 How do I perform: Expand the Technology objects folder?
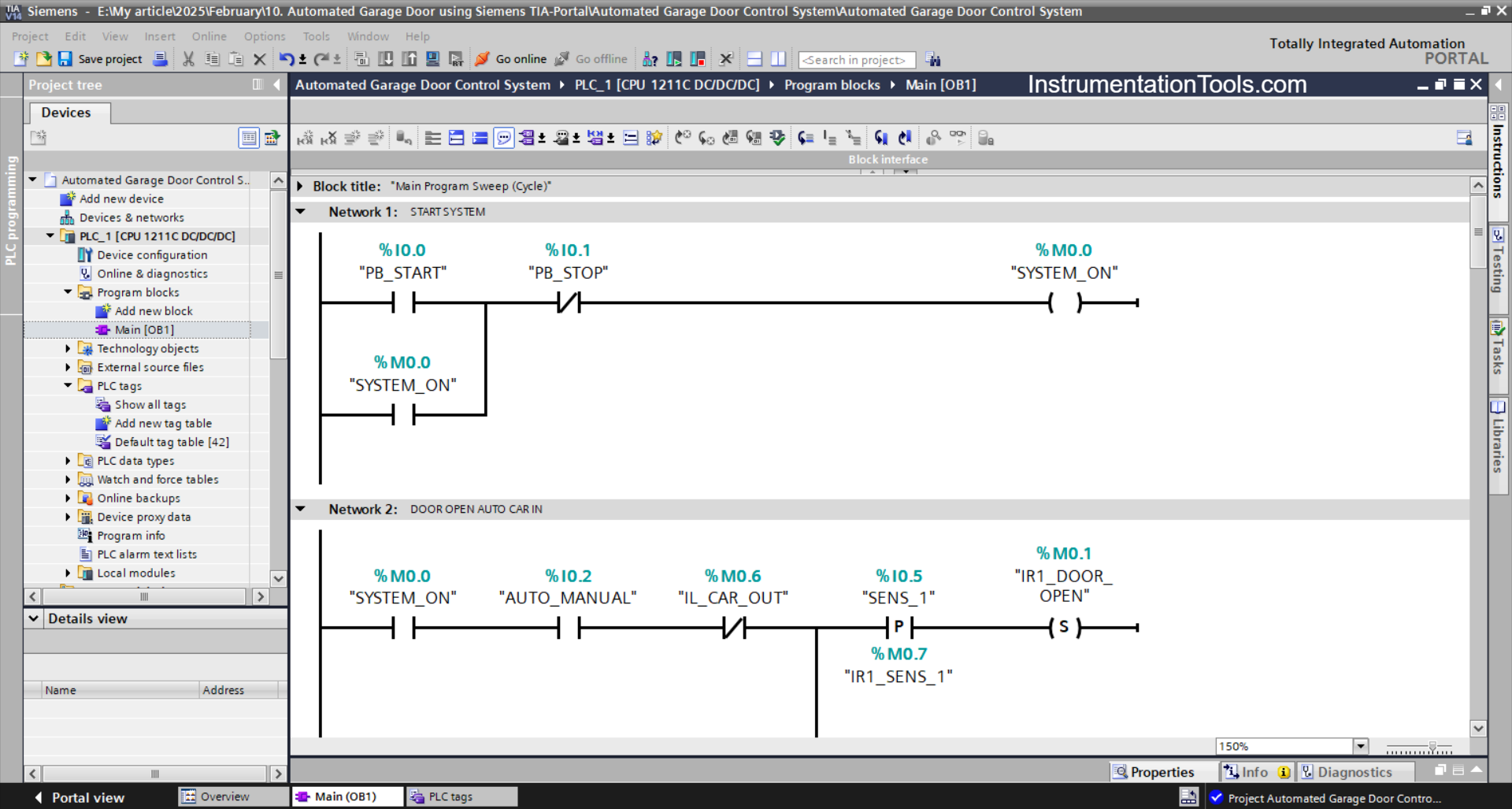tap(69, 348)
